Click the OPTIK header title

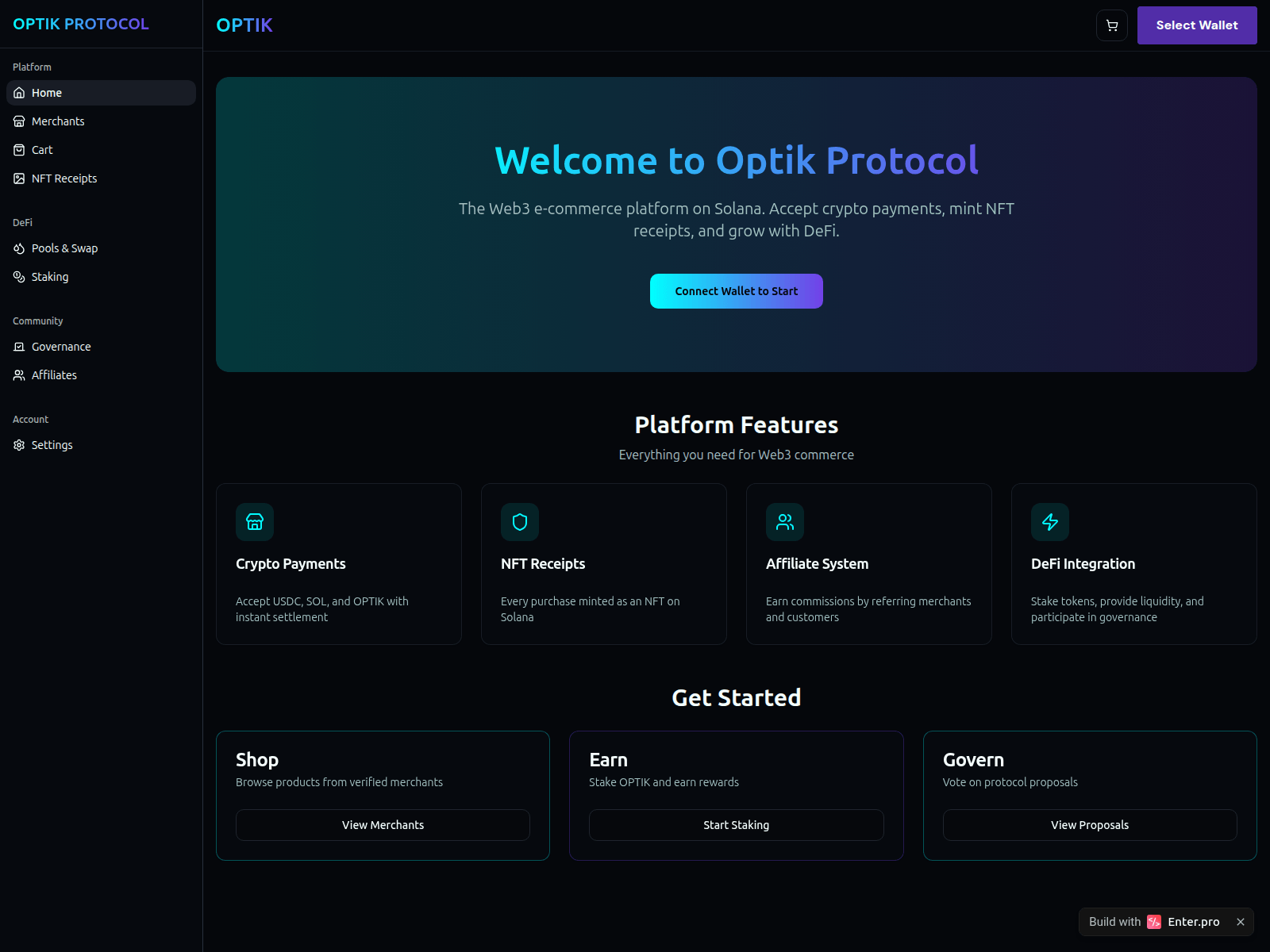coord(244,25)
